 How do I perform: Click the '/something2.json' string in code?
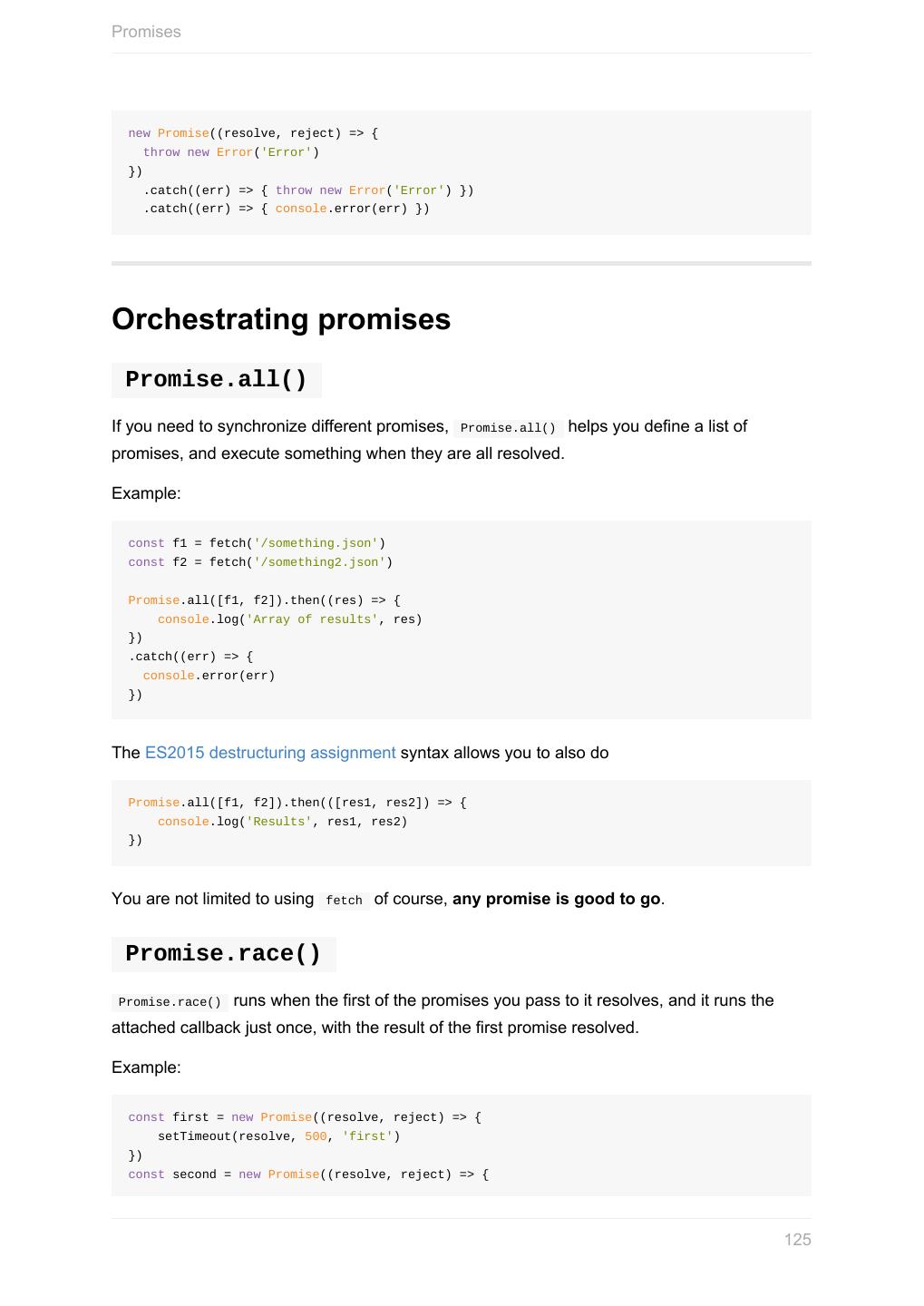click(x=319, y=562)
